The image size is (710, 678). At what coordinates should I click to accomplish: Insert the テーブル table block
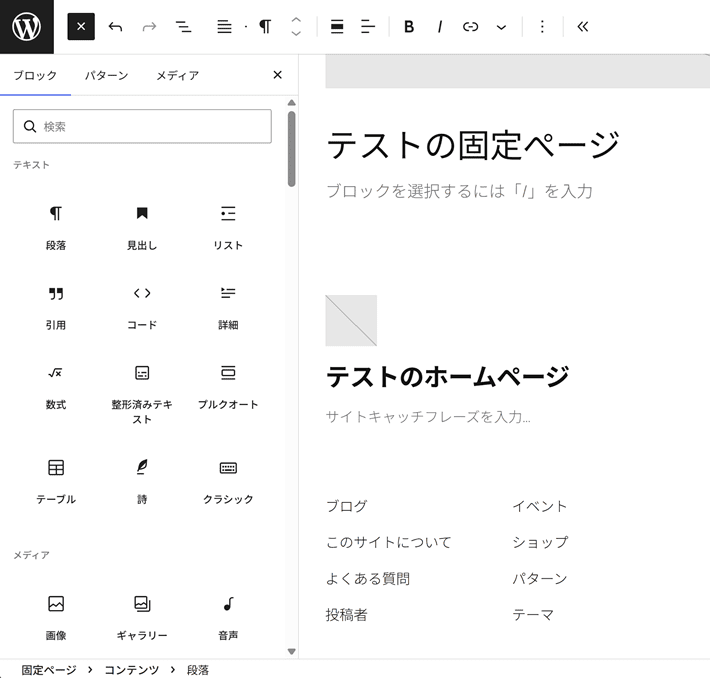click(56, 482)
